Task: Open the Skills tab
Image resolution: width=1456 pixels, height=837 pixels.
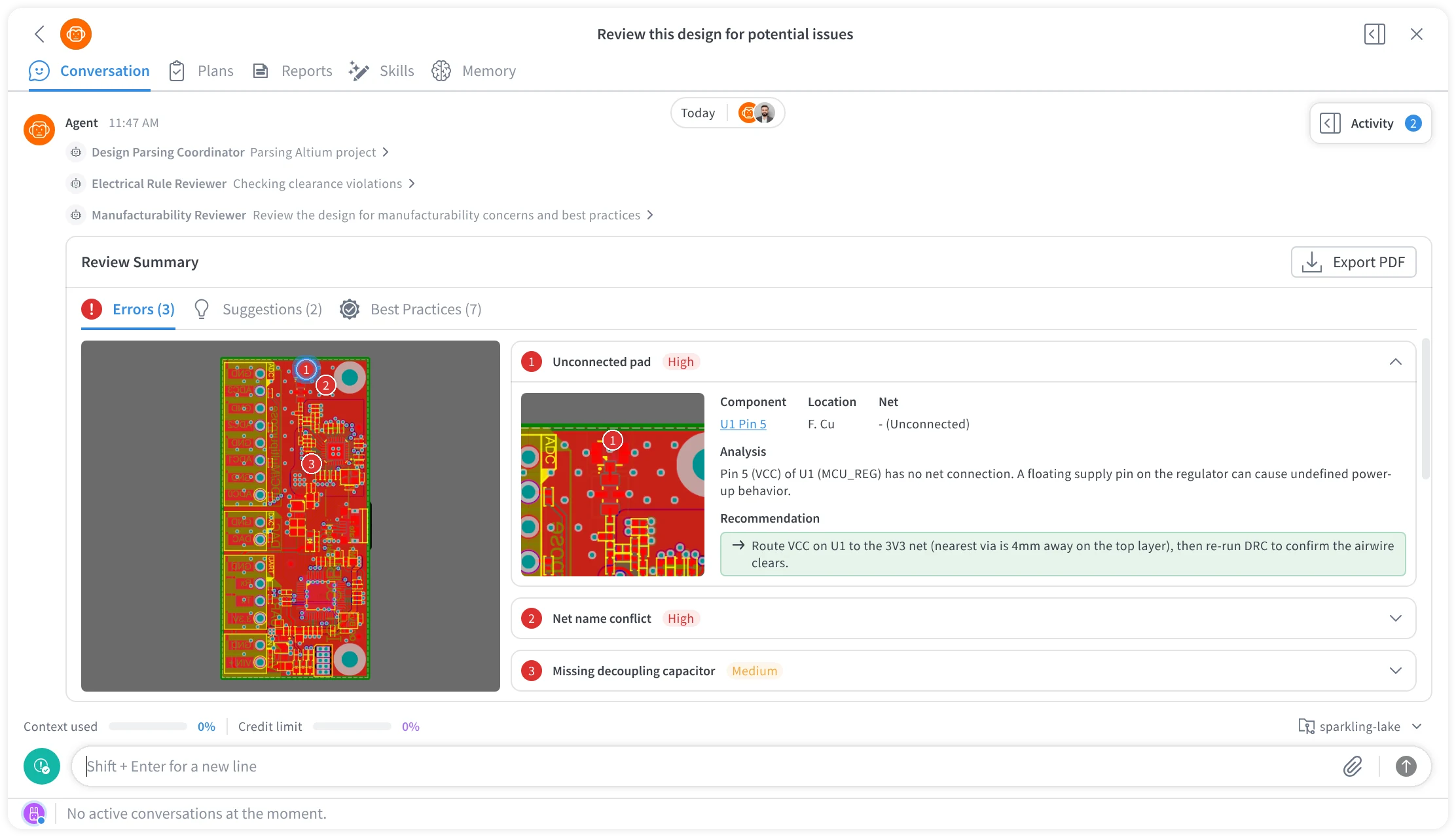Action: pyautogui.click(x=382, y=71)
